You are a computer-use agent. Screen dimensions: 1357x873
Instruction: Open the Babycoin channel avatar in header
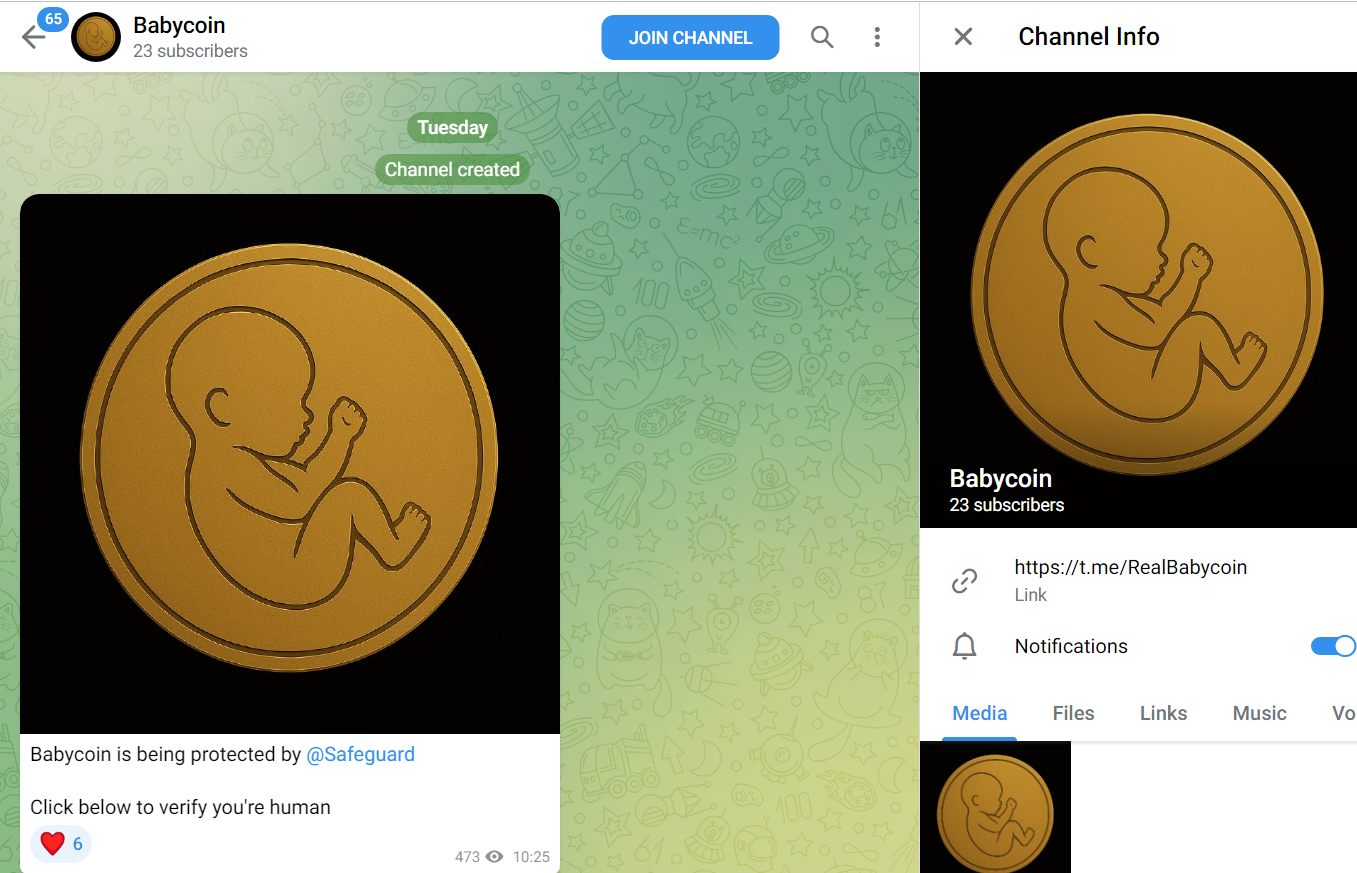(97, 37)
